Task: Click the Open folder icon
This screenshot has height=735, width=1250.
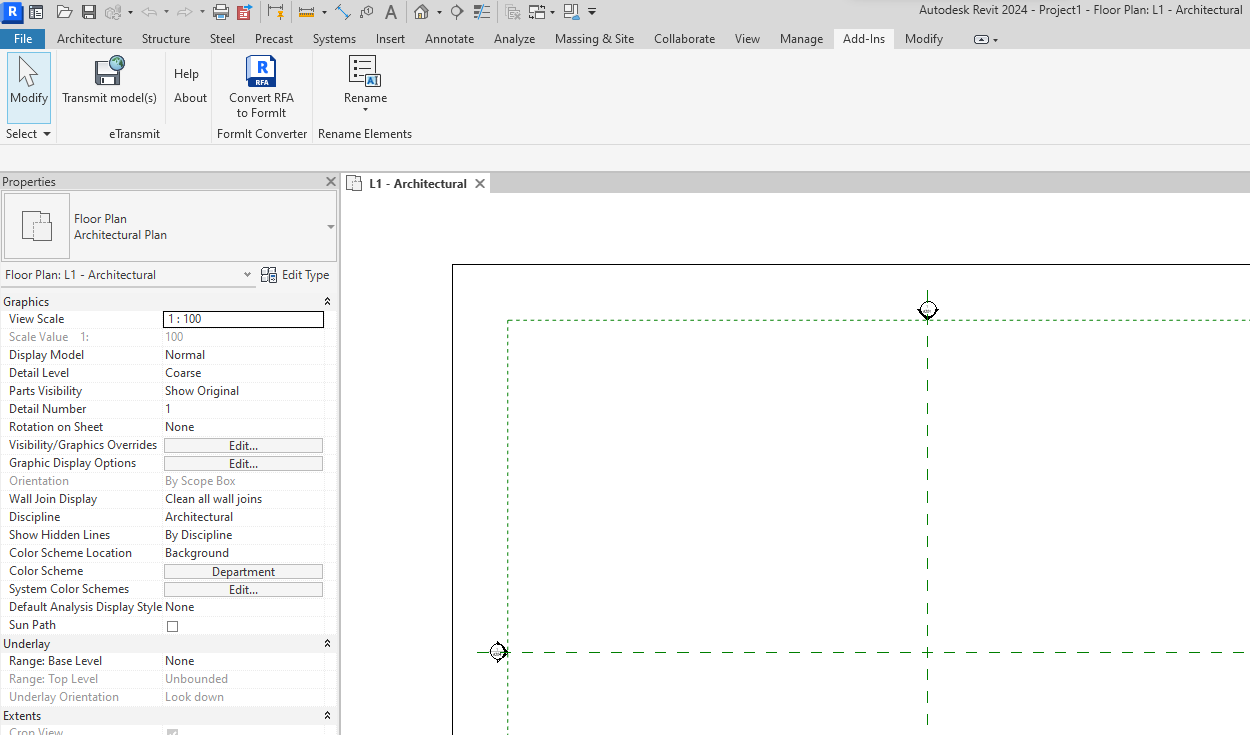Action: pyautogui.click(x=64, y=12)
